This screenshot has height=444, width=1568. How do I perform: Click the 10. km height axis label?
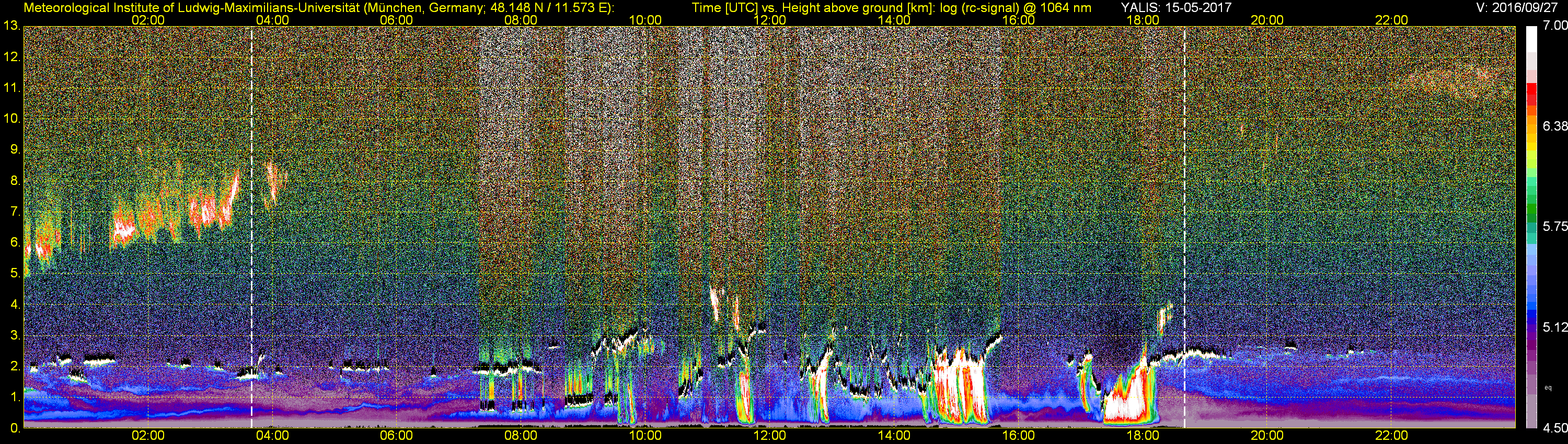(11, 118)
